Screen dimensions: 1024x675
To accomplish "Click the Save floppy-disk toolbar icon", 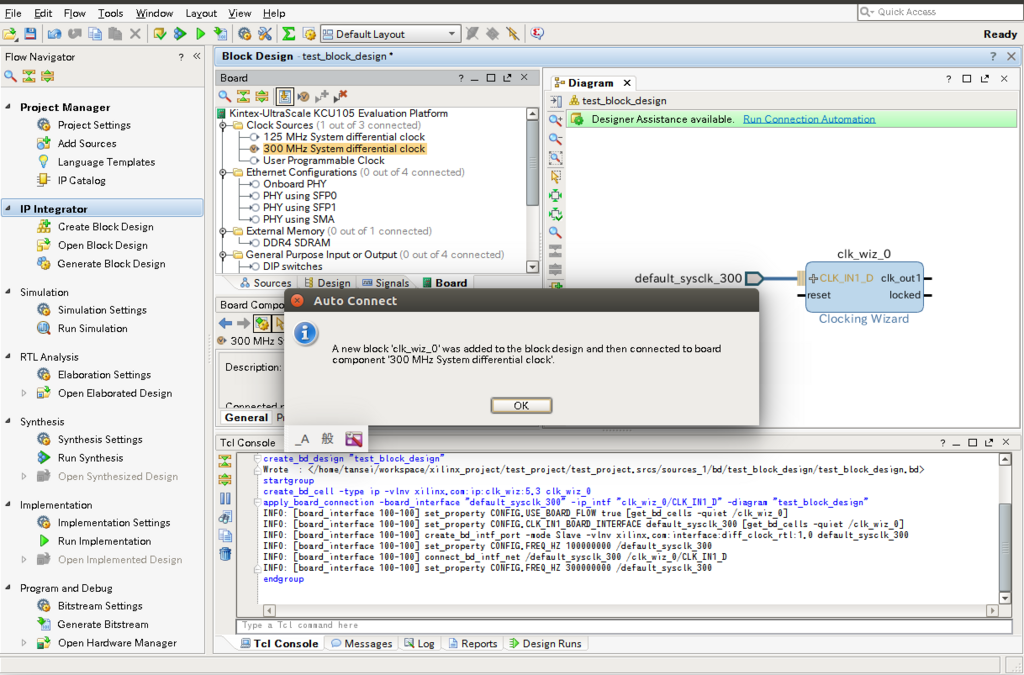I will pyautogui.click(x=30, y=34).
